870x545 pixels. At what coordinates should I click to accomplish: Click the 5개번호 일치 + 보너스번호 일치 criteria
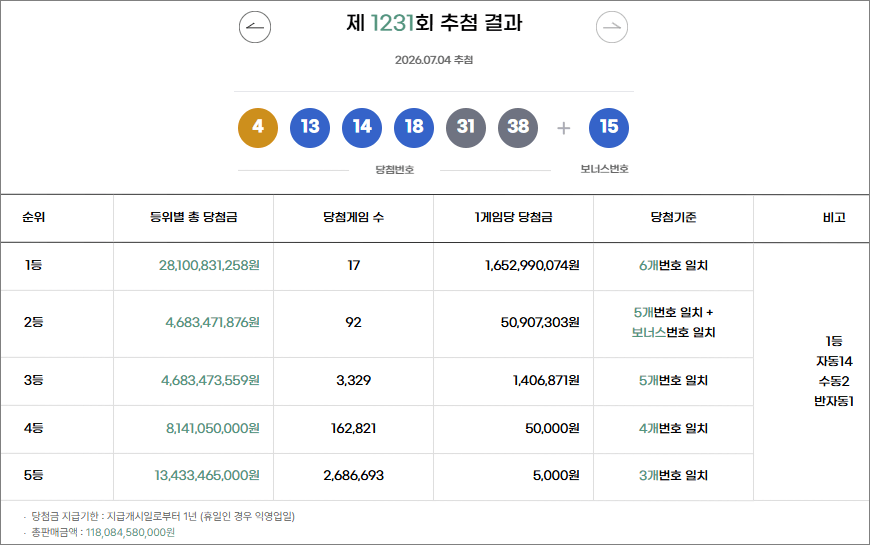(673, 322)
